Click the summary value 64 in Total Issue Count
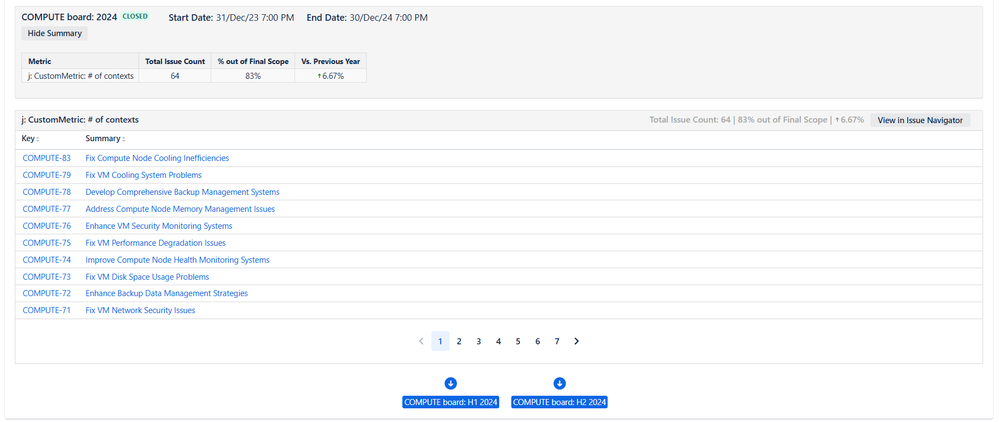Screen dimensions: 999x422 coord(175,76)
